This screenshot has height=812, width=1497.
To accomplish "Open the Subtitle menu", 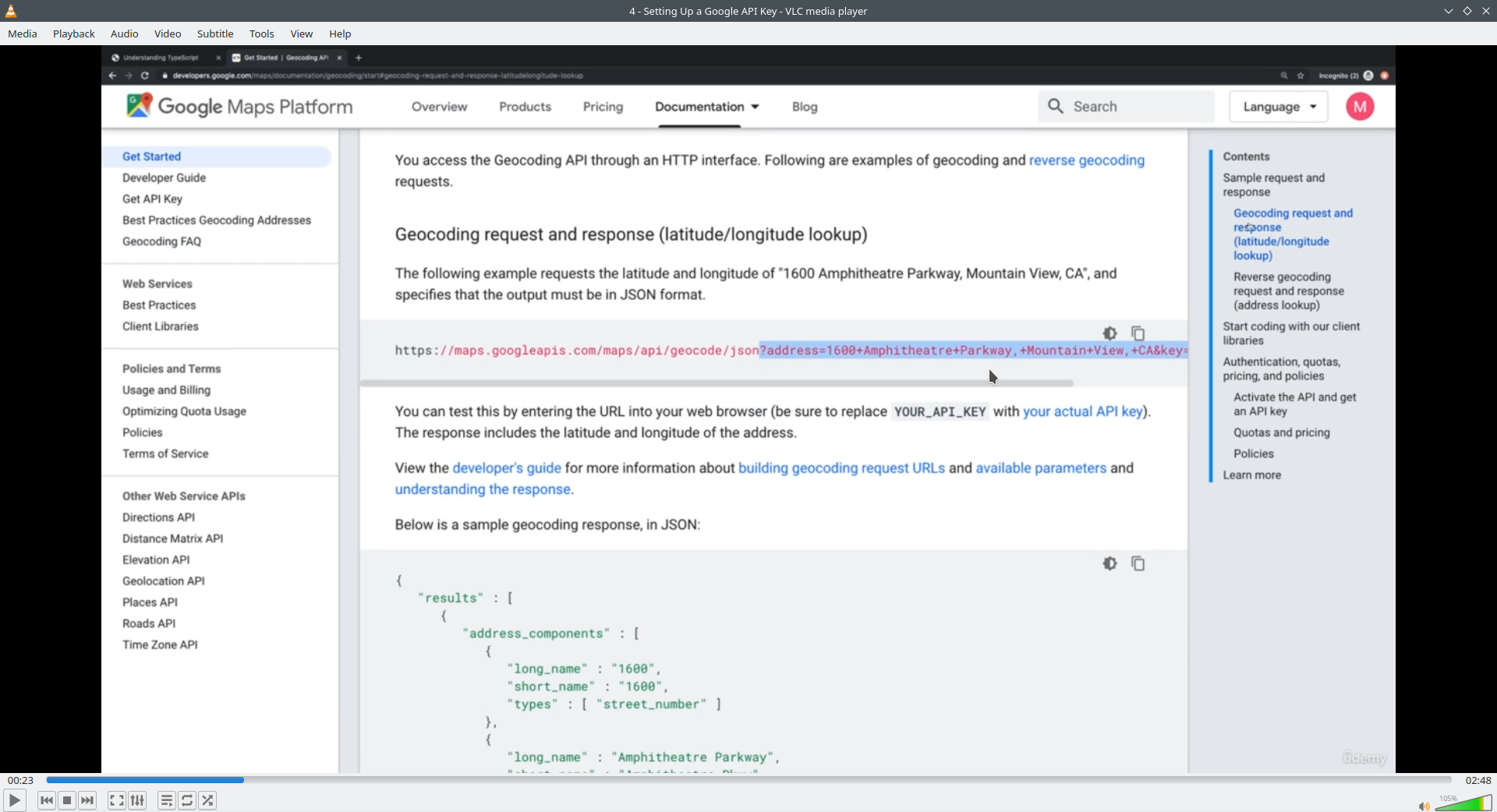I will (x=215, y=34).
